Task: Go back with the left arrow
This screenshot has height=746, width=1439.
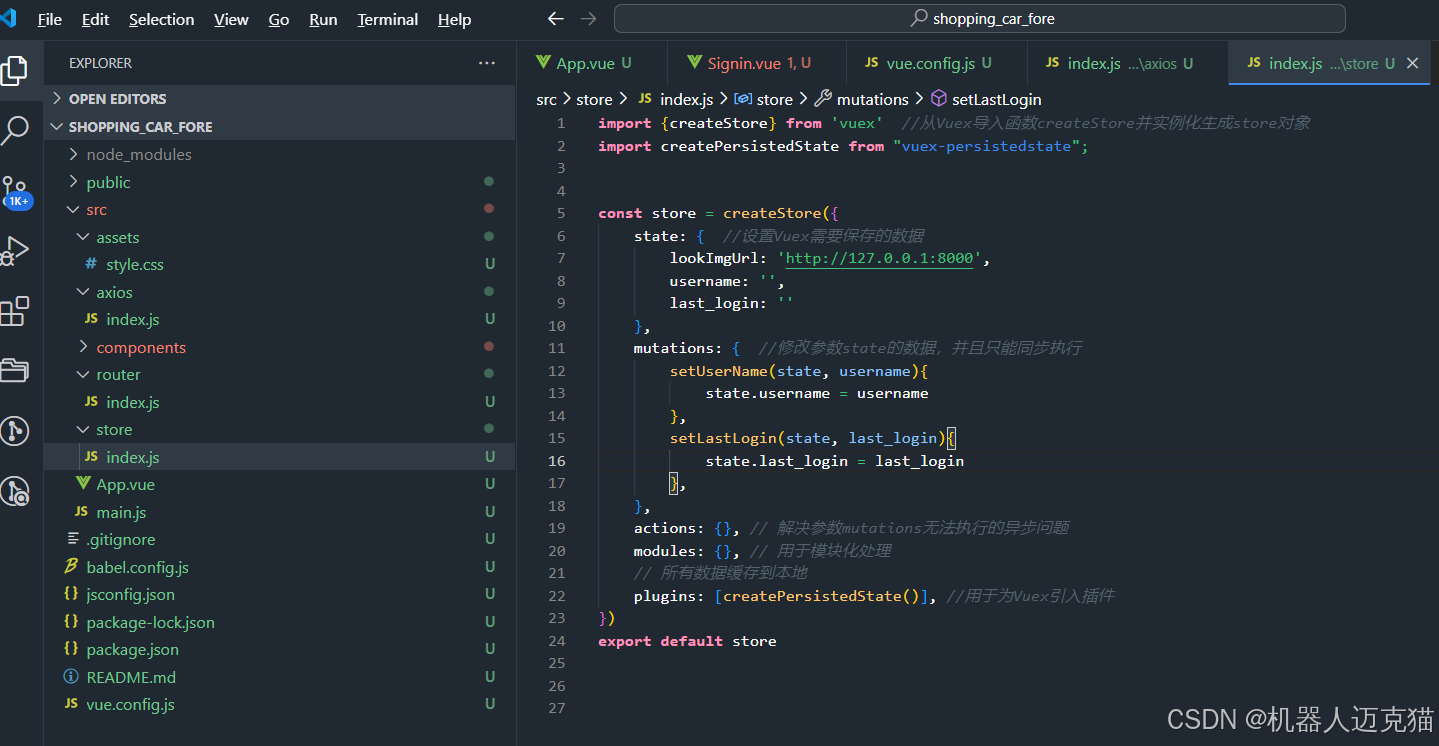Action: (x=556, y=19)
